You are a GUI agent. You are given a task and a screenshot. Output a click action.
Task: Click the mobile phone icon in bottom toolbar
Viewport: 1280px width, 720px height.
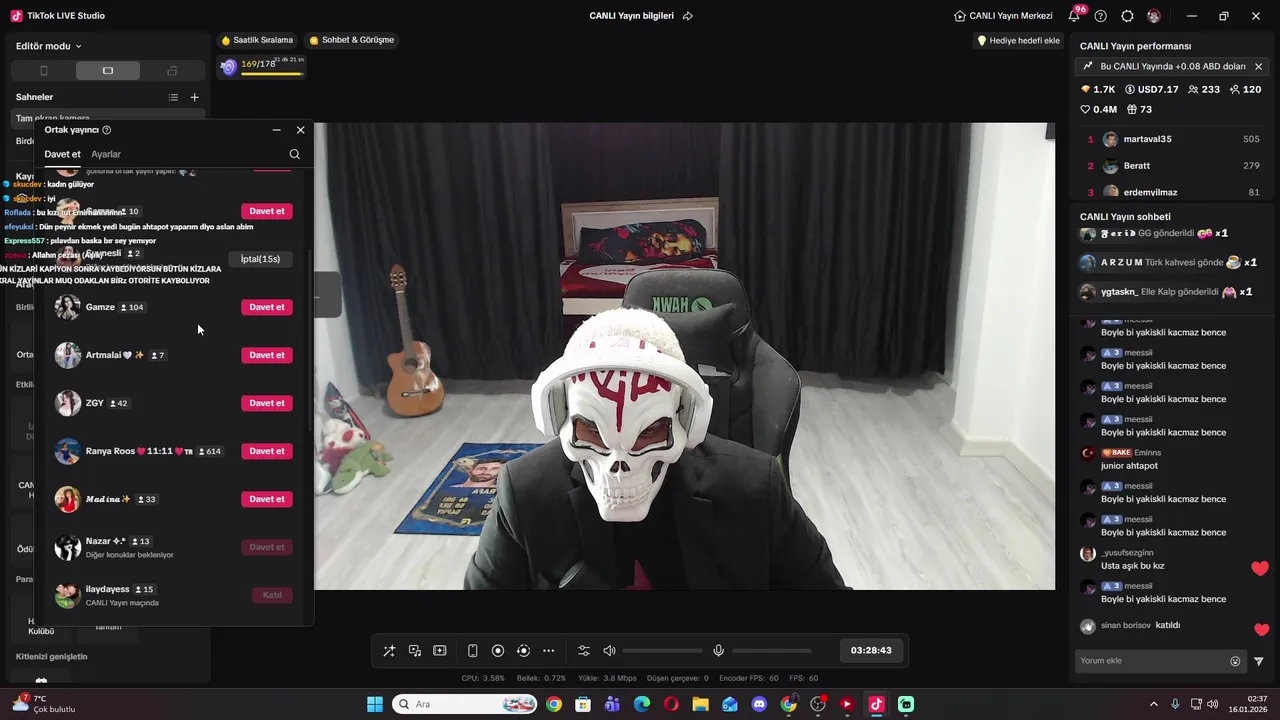473,650
